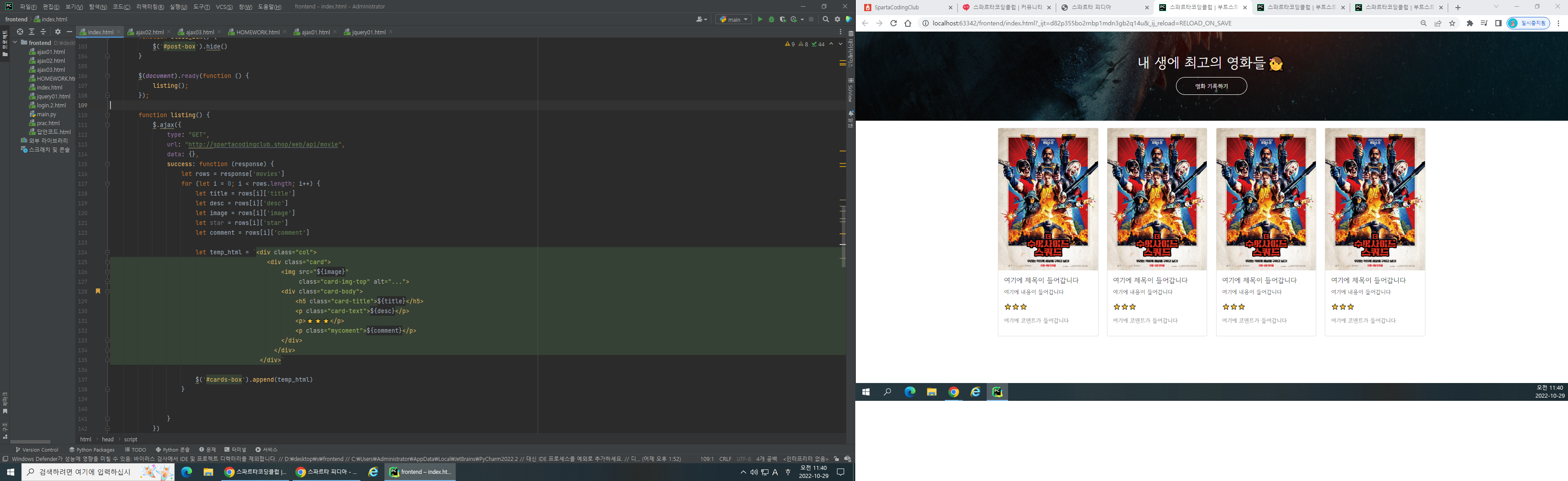
Task: Open the UTF-8 encoding selector
Action: pyautogui.click(x=744, y=458)
